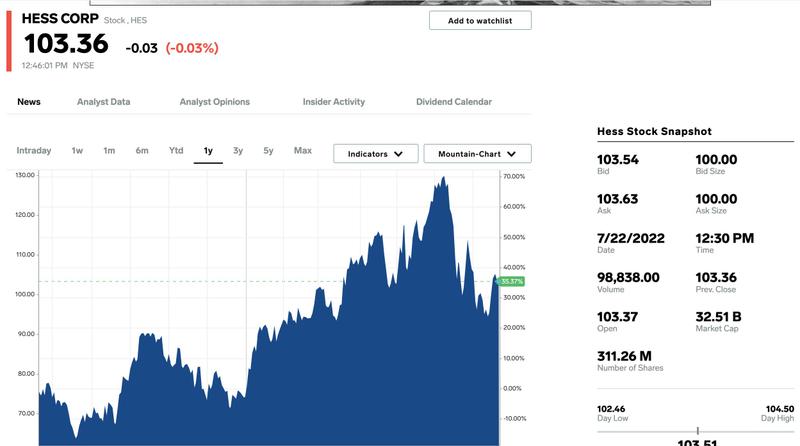
Task: Click the 103.63 Ask value
Action: point(617,199)
